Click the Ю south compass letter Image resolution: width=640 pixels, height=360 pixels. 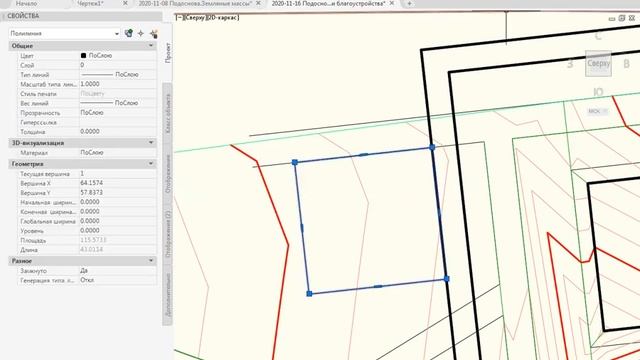tap(598, 92)
